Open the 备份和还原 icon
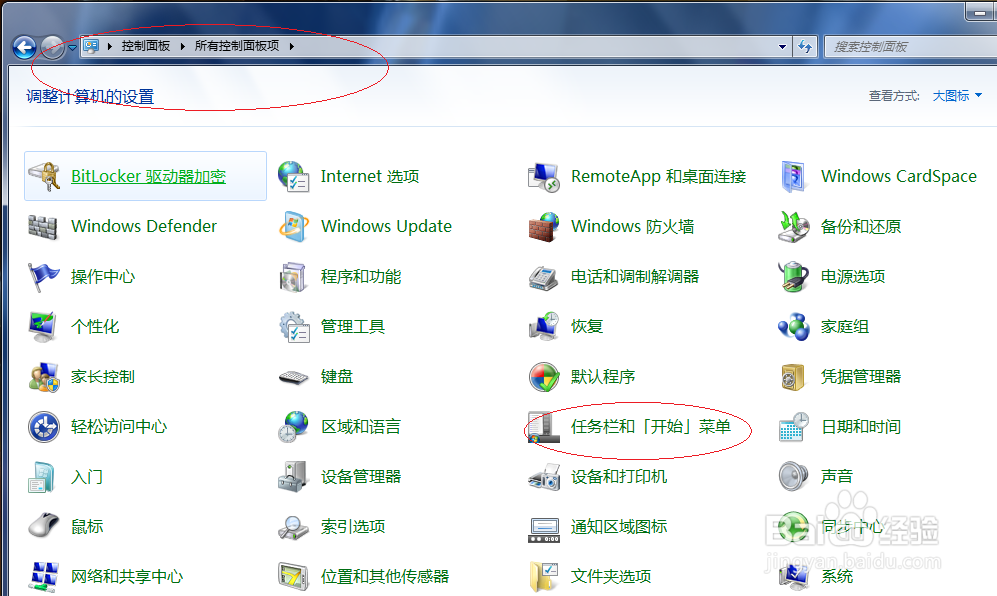Viewport: 997px width, 596px height. pos(794,226)
